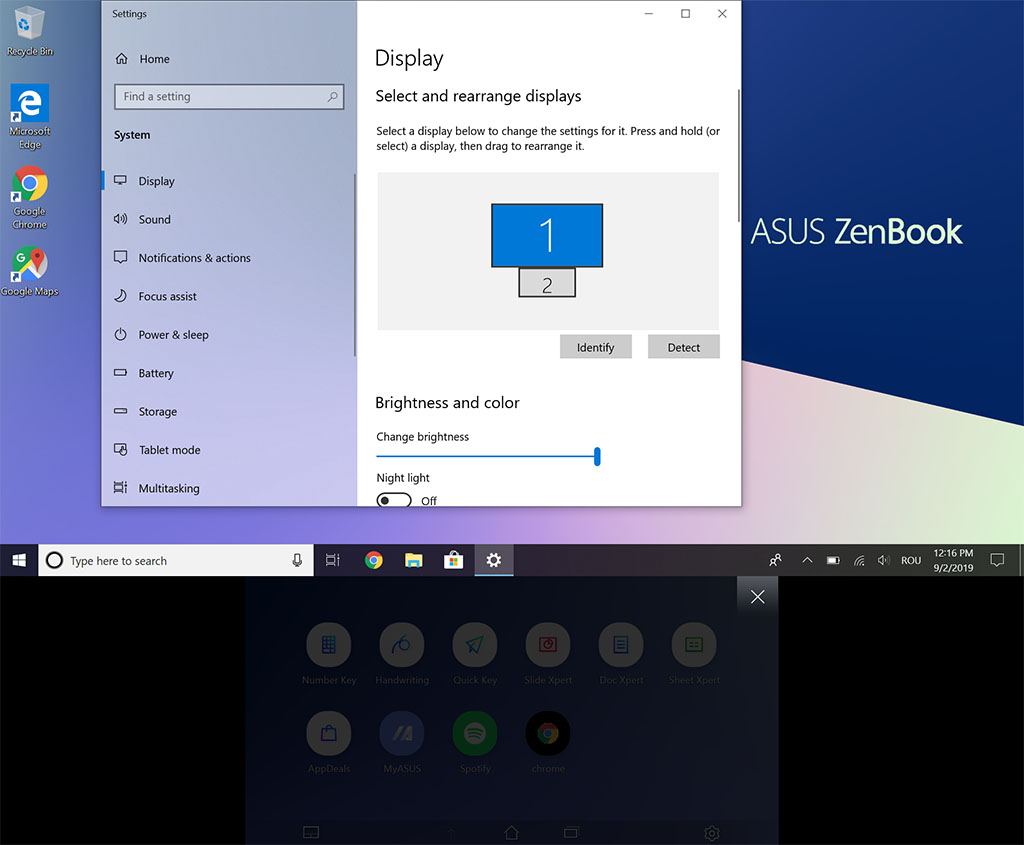Launch Sheet Xpert on the ScreenPad
Image resolution: width=1024 pixels, height=845 pixels.
694,654
